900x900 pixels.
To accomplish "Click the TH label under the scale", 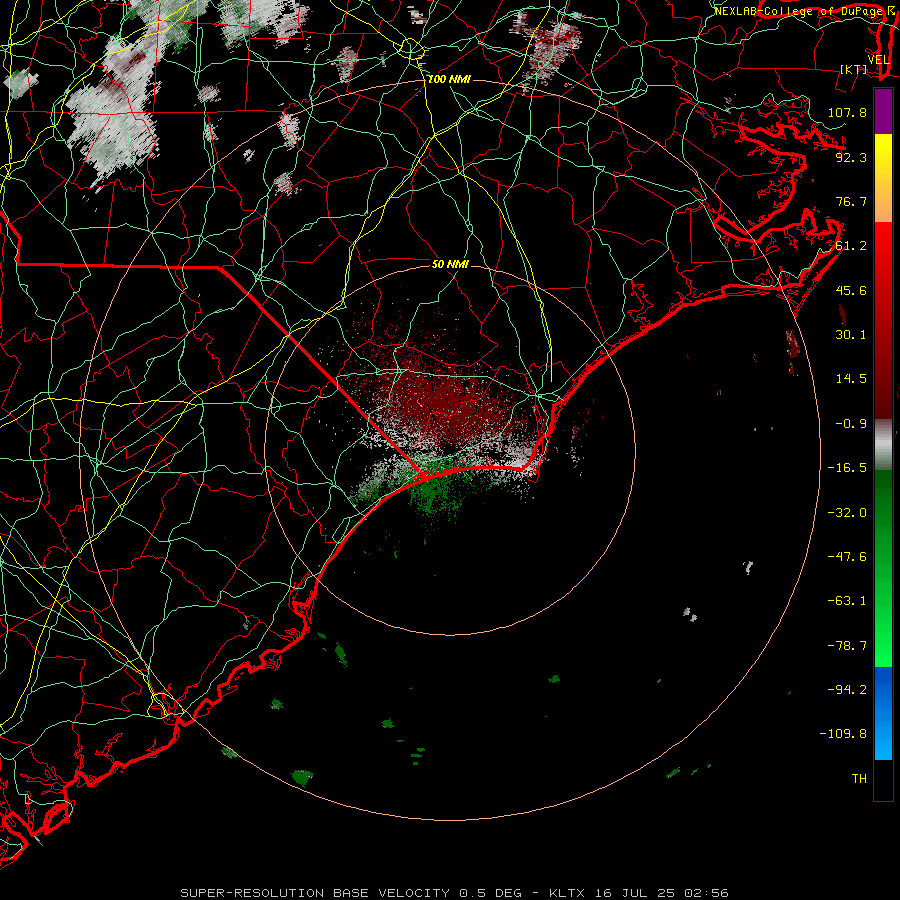I will (x=859, y=779).
